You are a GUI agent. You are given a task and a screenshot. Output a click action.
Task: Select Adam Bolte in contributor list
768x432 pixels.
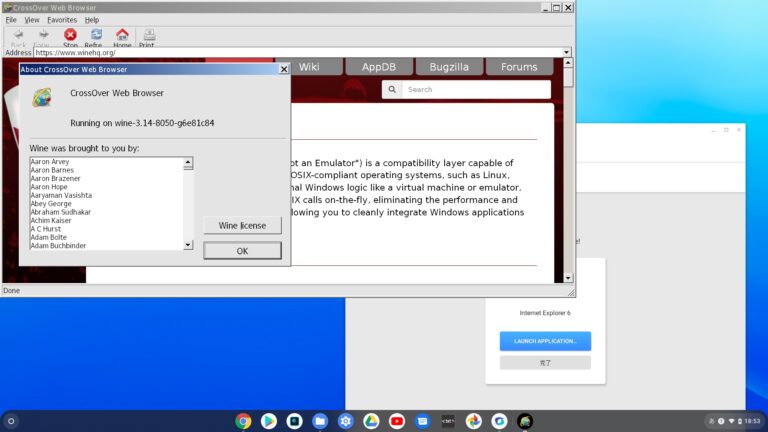click(x=48, y=237)
